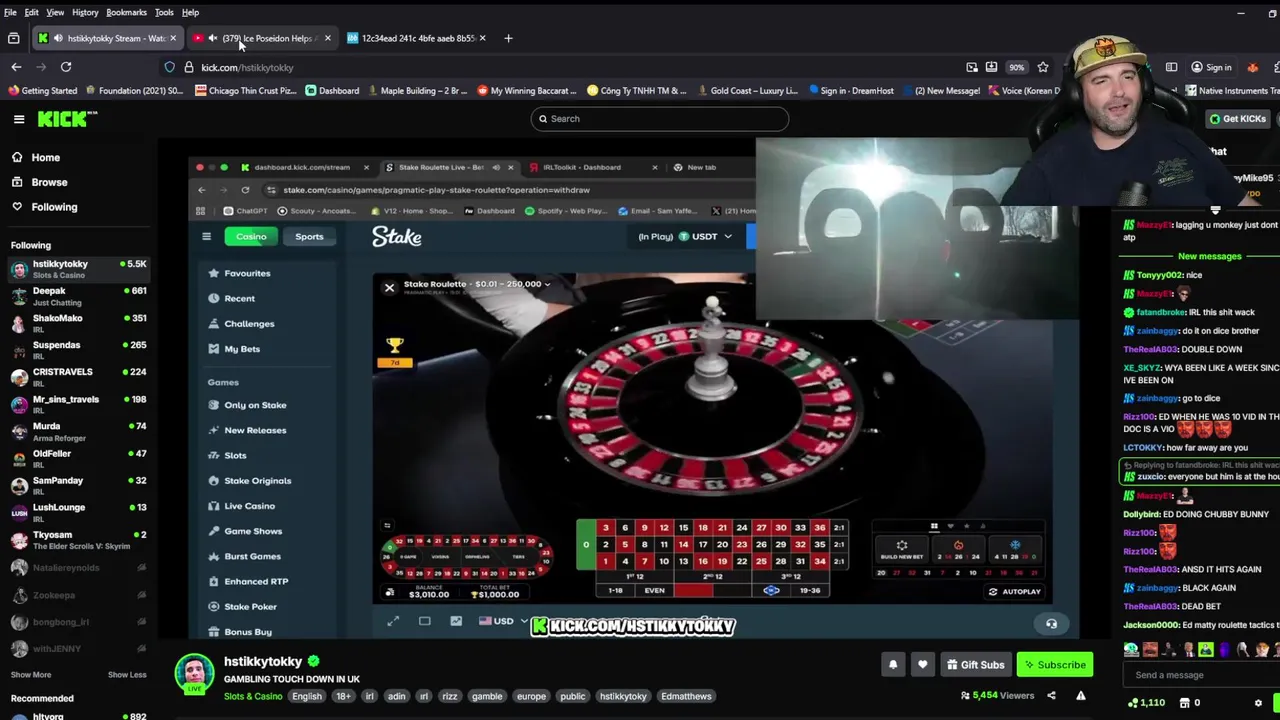Go back with the browser back arrow
This screenshot has width=1280, height=720.
point(16,67)
